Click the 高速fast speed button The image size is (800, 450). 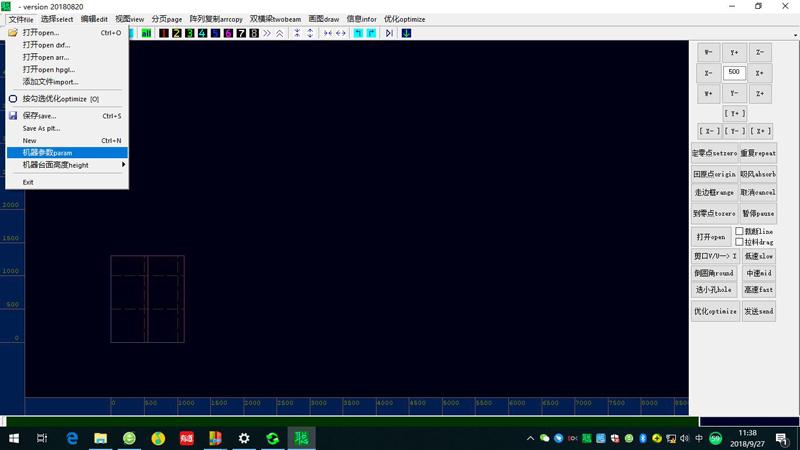(759, 290)
